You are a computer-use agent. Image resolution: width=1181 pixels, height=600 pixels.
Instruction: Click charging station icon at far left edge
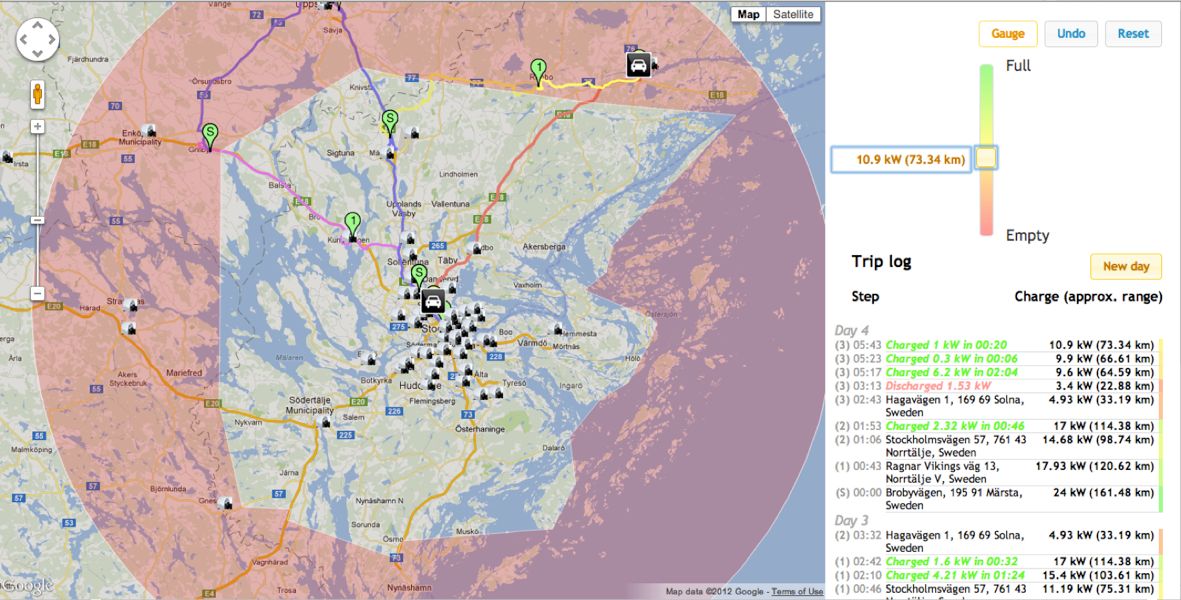(7, 157)
